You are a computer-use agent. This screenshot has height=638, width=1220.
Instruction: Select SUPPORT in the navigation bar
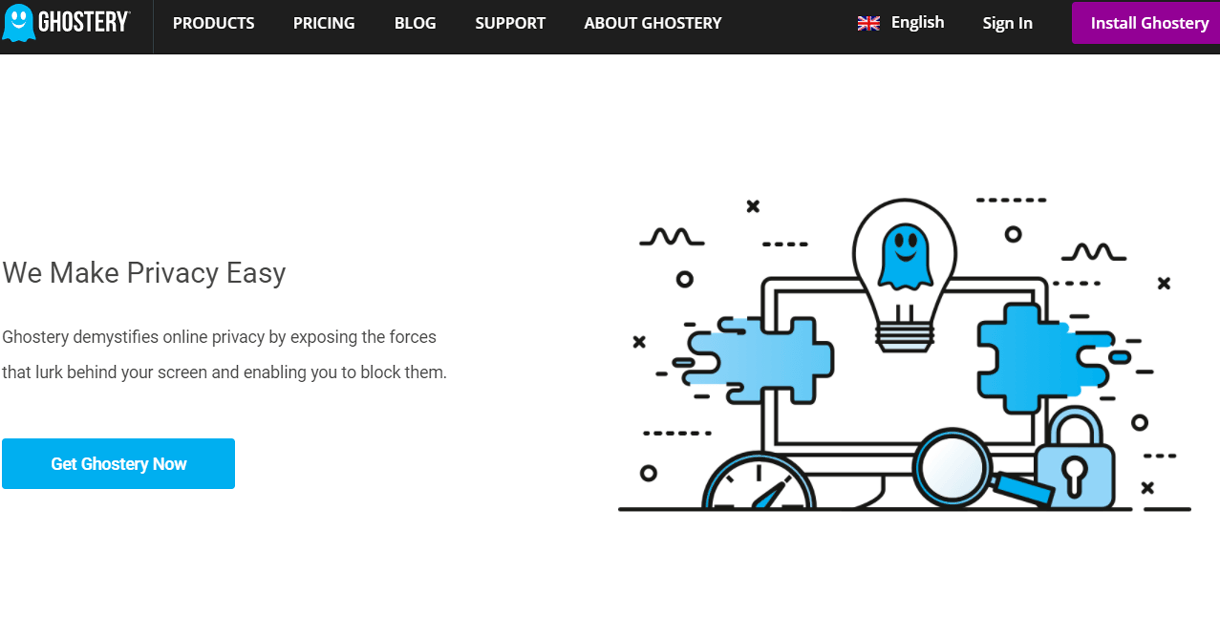point(510,23)
